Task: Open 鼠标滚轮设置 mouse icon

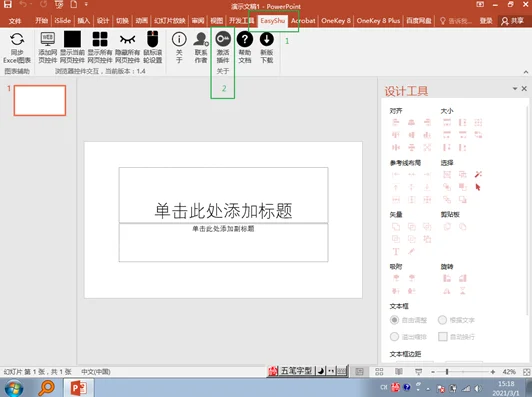Action: point(153,39)
